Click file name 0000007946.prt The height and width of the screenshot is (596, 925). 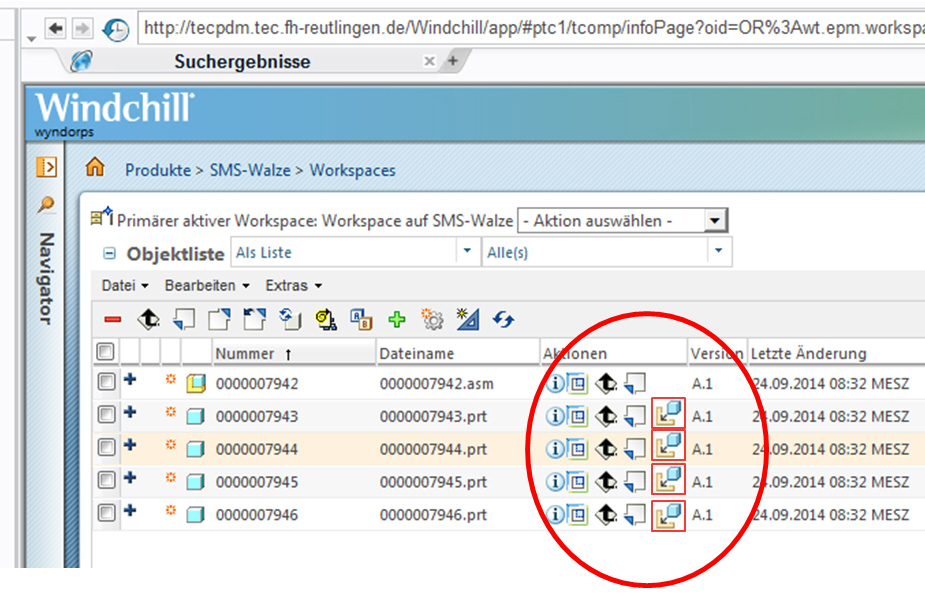(433, 515)
